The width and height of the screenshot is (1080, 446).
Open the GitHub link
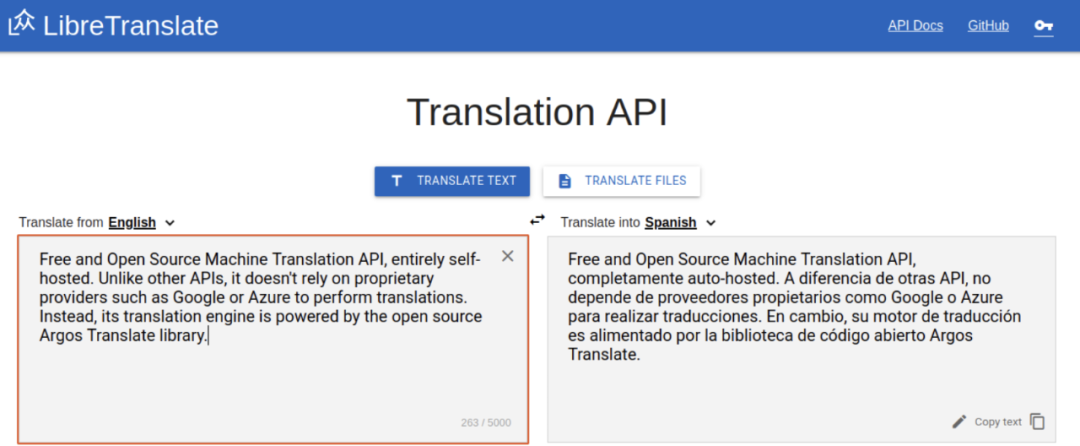click(x=988, y=26)
